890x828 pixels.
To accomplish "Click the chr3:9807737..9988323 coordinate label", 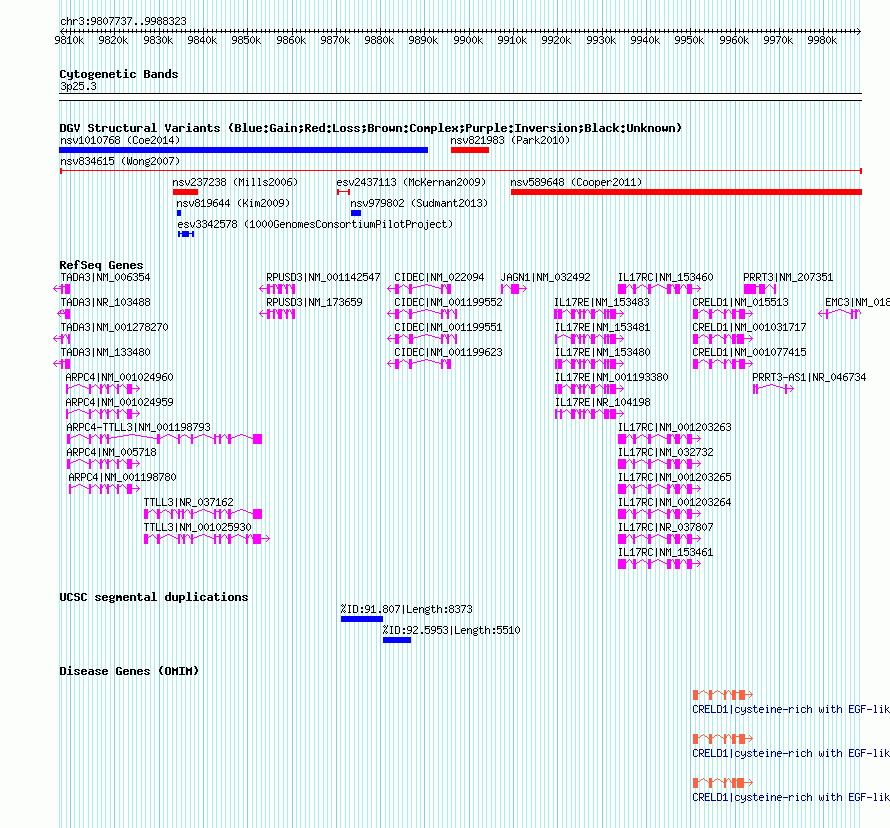I will [x=123, y=21].
